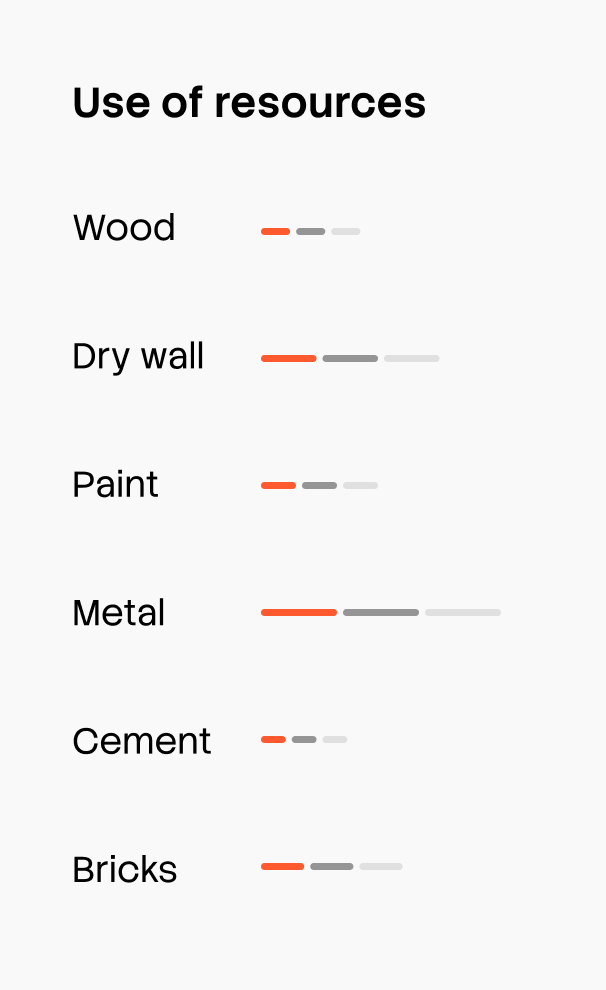606x990 pixels.
Task: Click the light gray segment of Dry wall bar
Action: point(411,358)
